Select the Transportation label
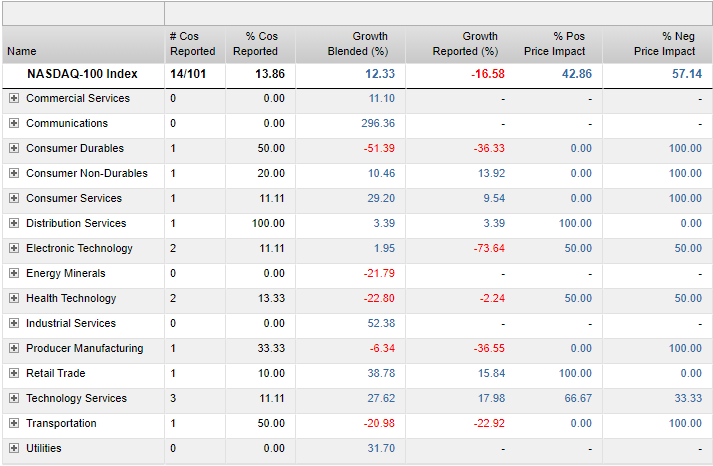Screen dimensions: 713x466 (61, 423)
